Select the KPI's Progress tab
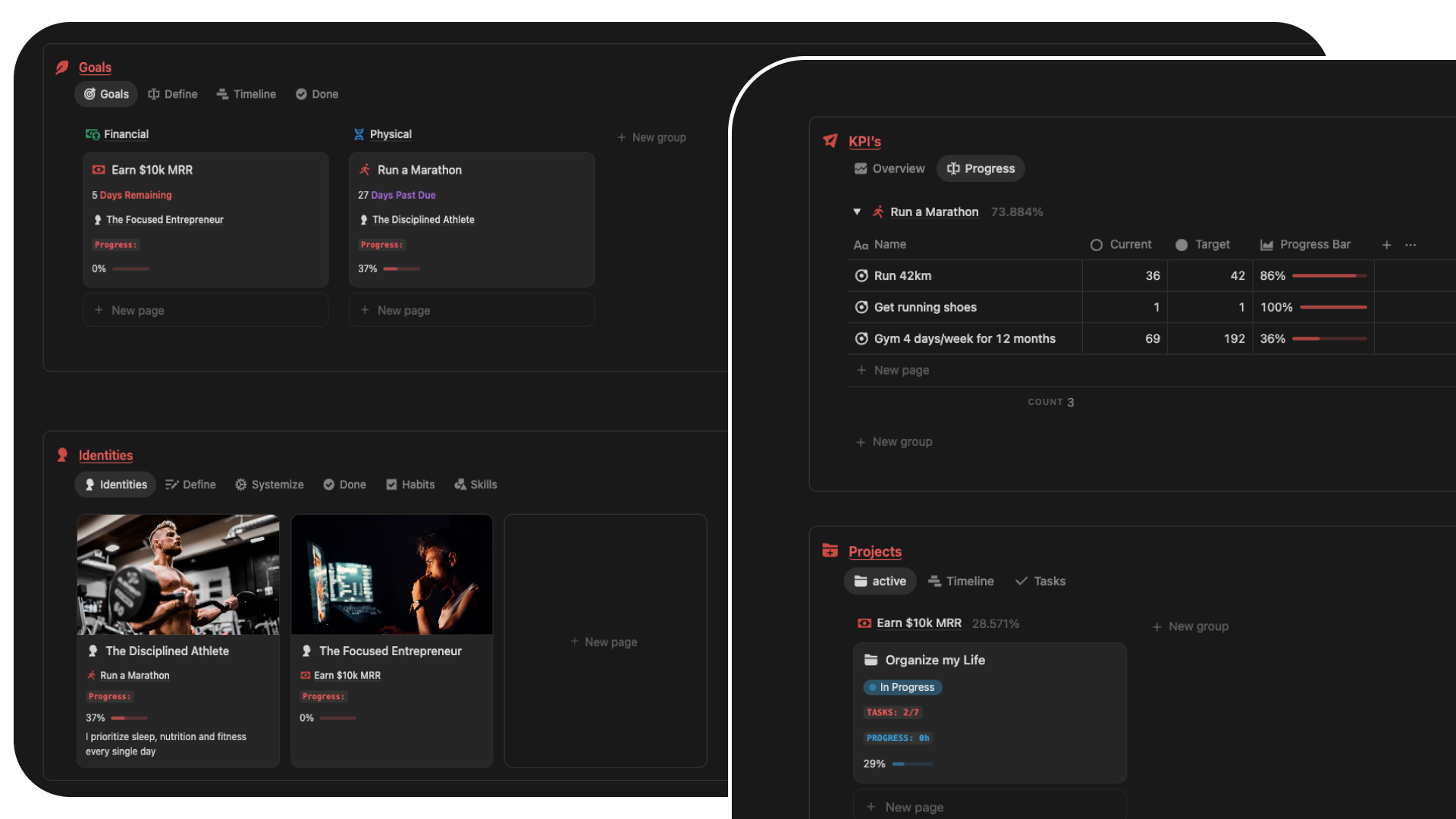 (x=981, y=168)
